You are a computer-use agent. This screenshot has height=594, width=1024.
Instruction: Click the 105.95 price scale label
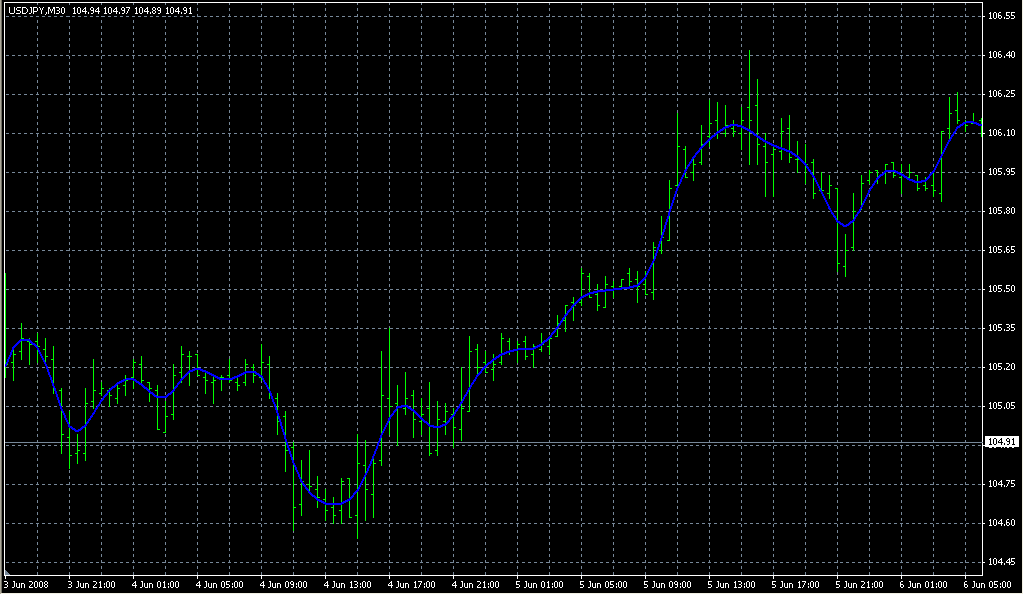pos(1002,172)
